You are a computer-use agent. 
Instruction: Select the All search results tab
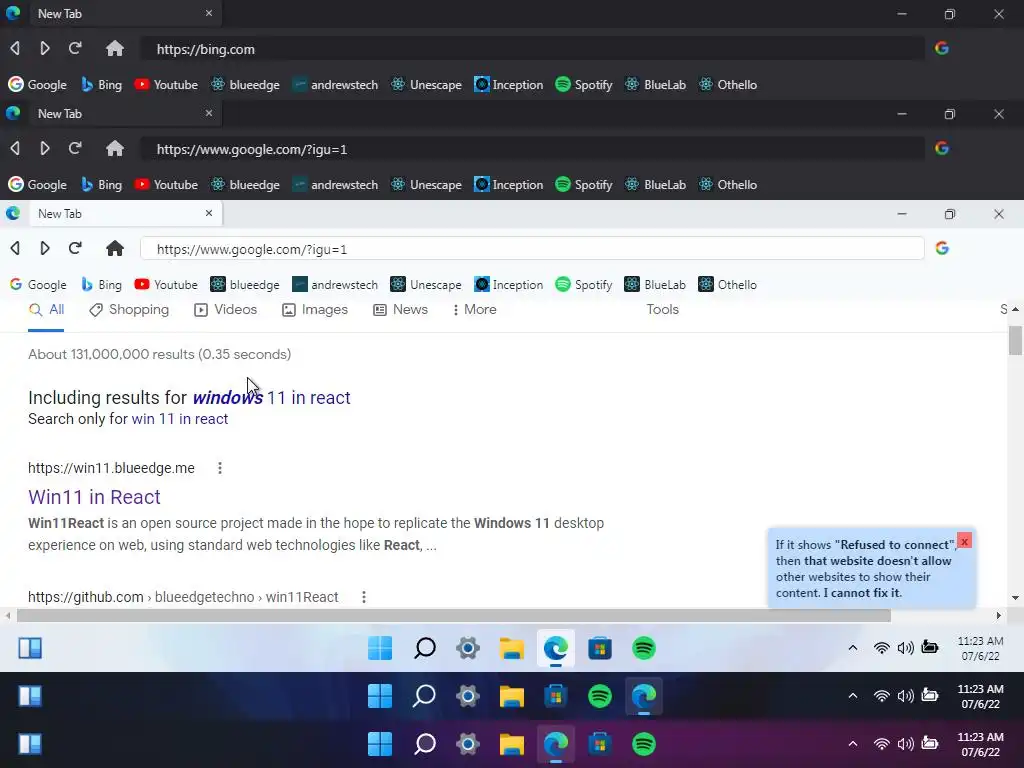[46, 310]
